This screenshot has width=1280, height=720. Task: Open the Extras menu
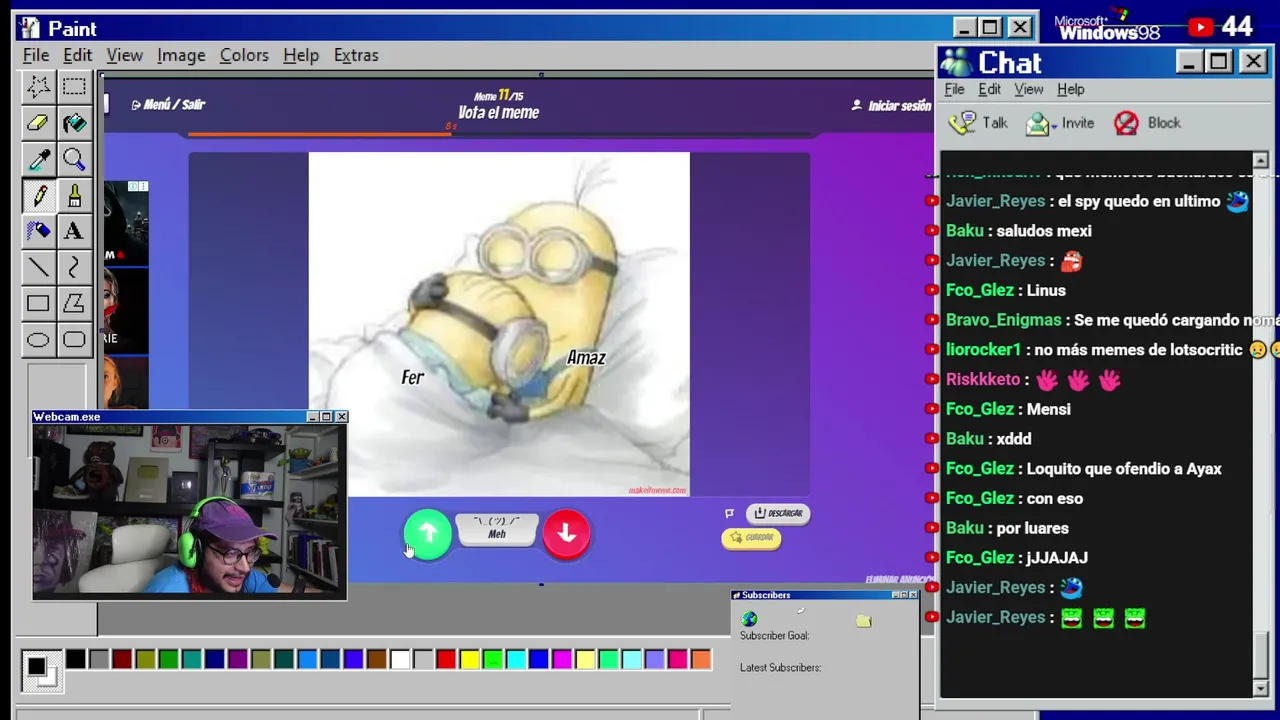[356, 55]
